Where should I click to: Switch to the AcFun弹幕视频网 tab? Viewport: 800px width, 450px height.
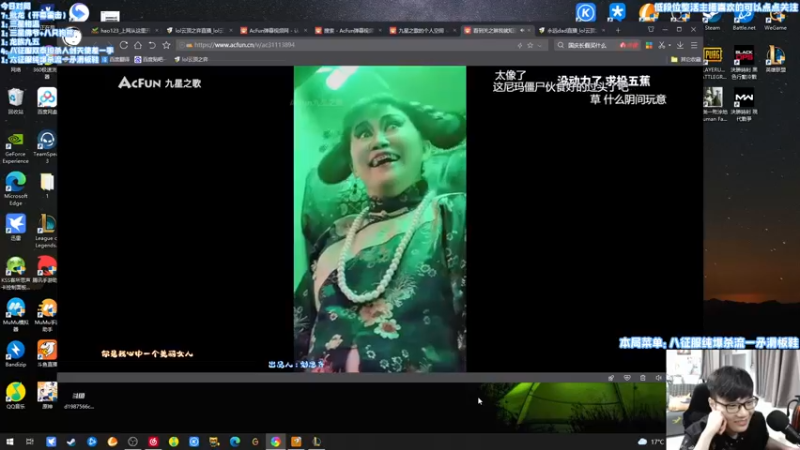(273, 31)
